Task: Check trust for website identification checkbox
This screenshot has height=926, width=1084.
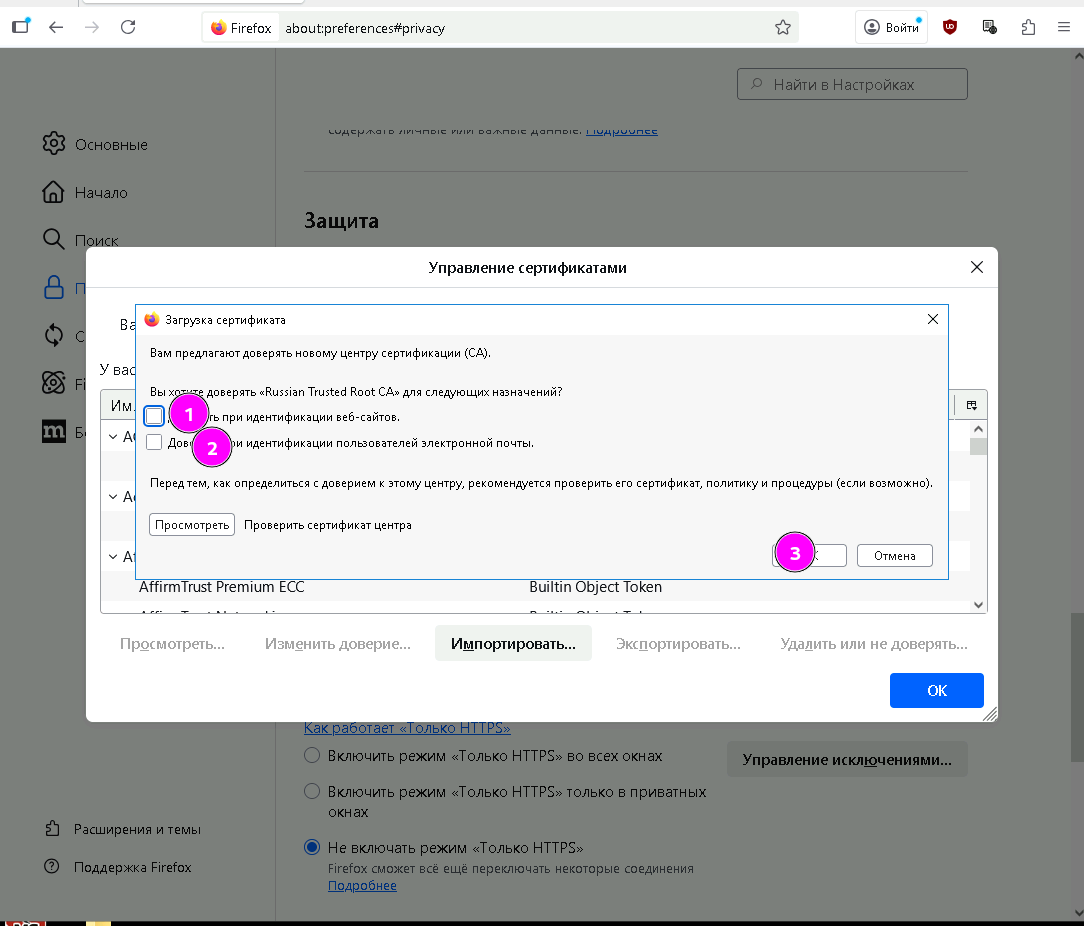Action: [x=154, y=416]
